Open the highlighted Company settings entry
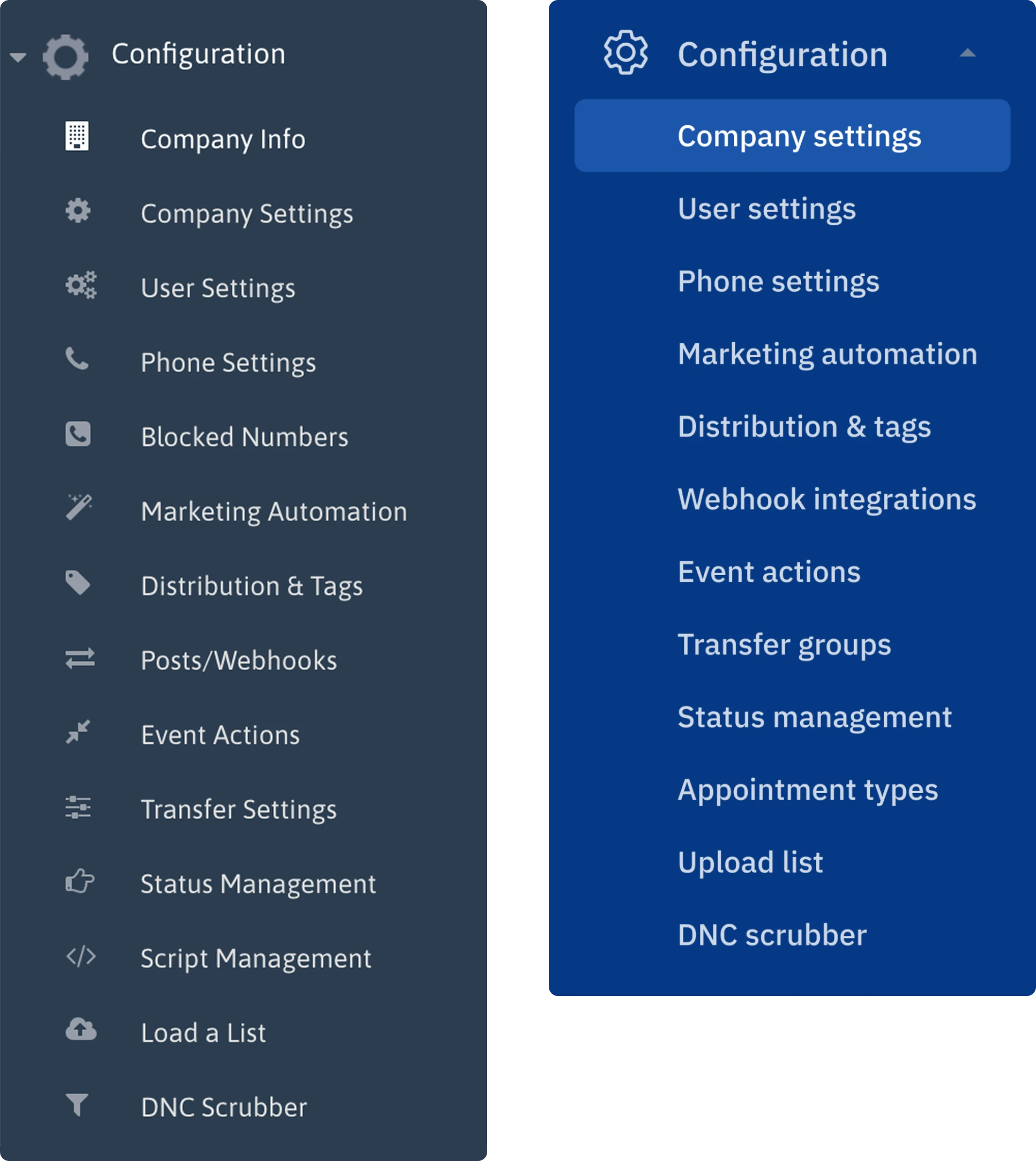 pos(799,136)
